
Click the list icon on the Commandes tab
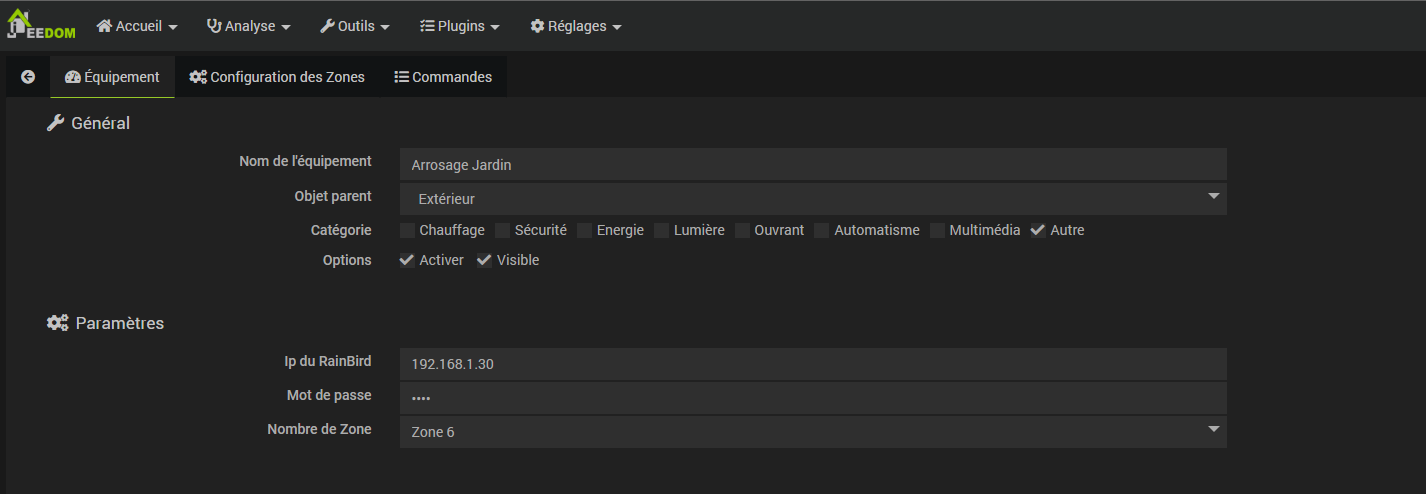tap(402, 77)
